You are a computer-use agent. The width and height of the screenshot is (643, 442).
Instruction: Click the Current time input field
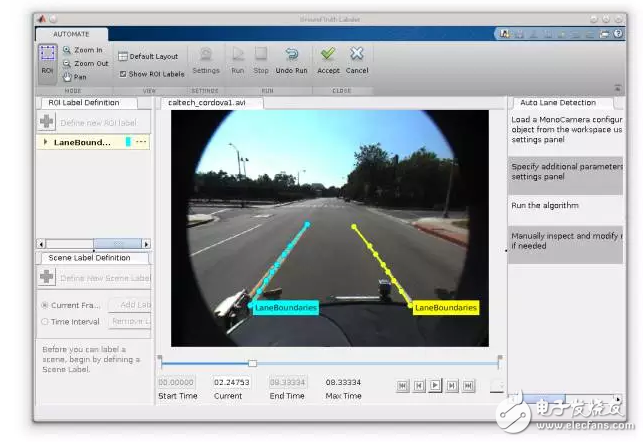coord(231,382)
